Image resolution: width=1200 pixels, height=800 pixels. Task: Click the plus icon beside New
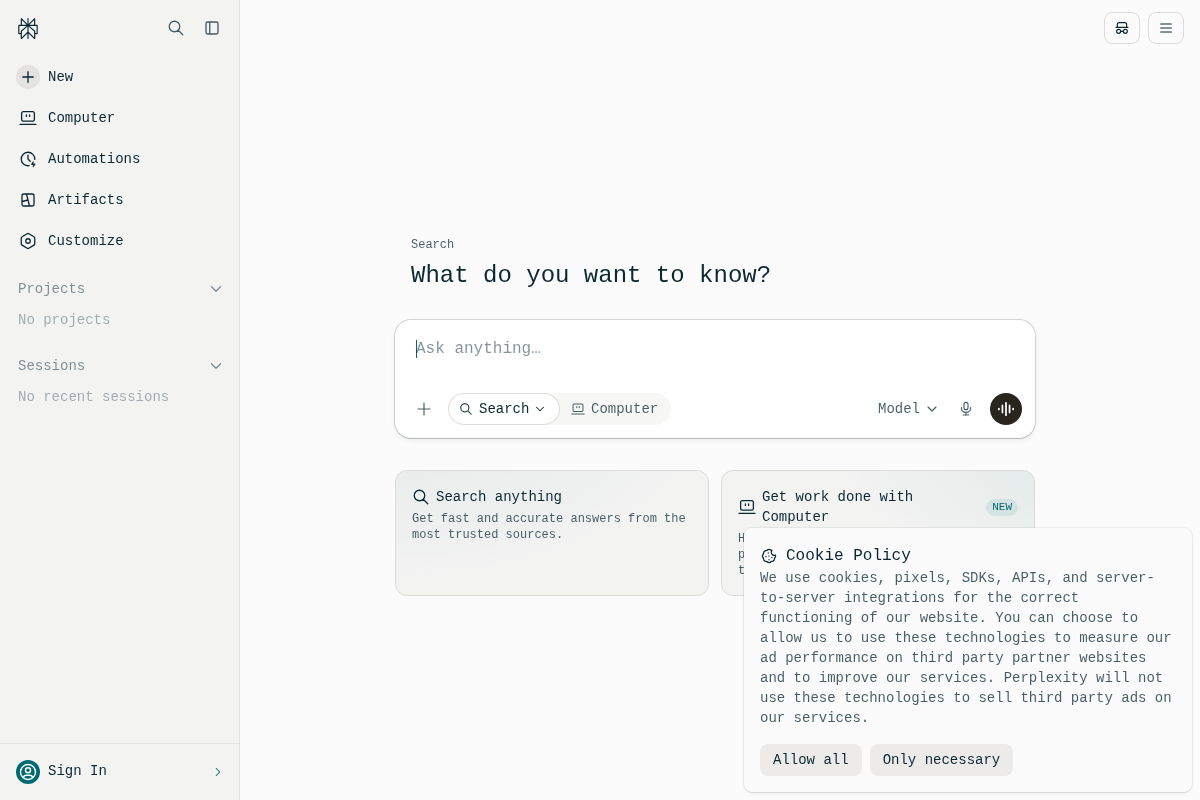coord(28,77)
